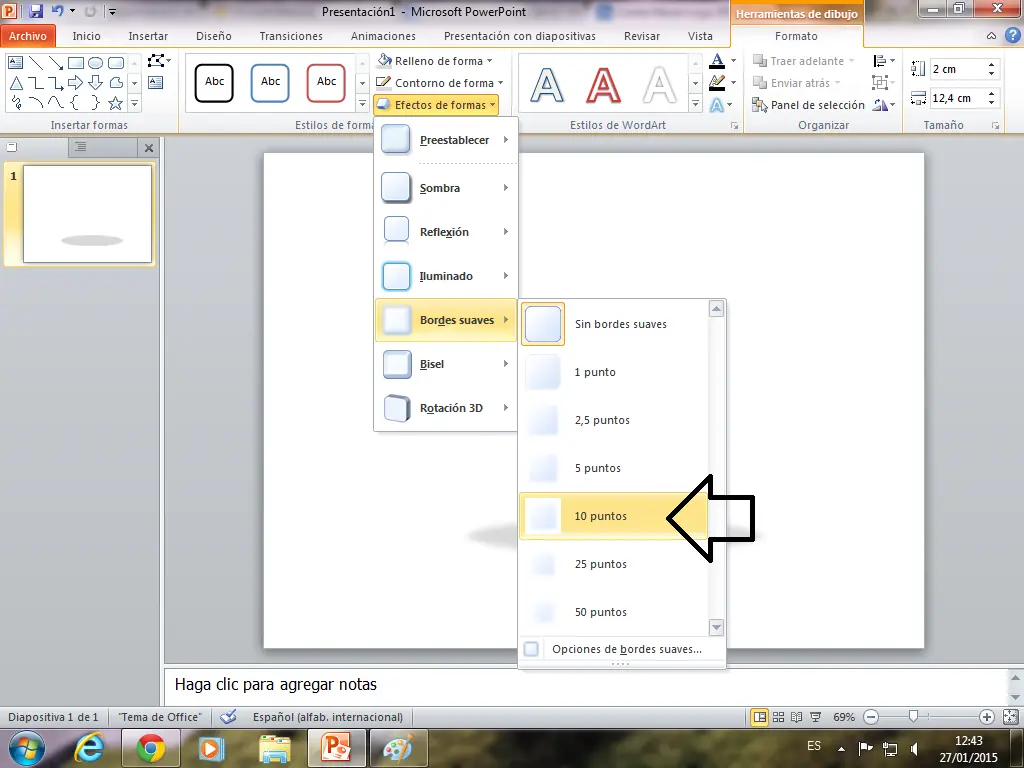Fit slide to current window
Screen dimensions: 1024x768
tap(1010, 717)
